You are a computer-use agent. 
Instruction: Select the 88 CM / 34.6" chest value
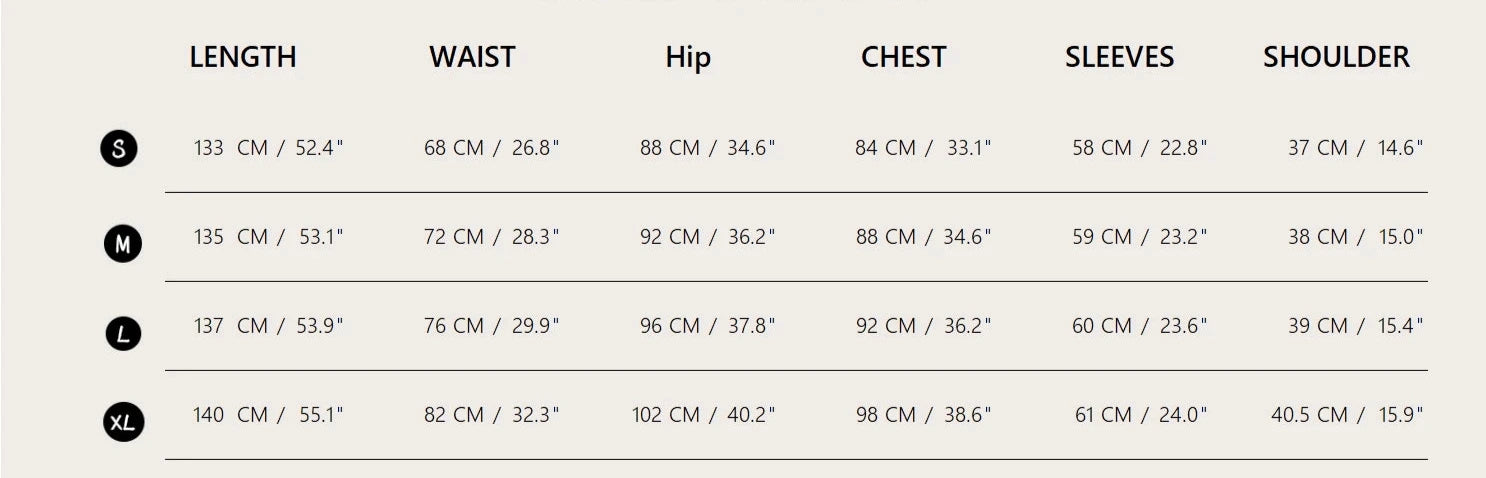coord(923,237)
